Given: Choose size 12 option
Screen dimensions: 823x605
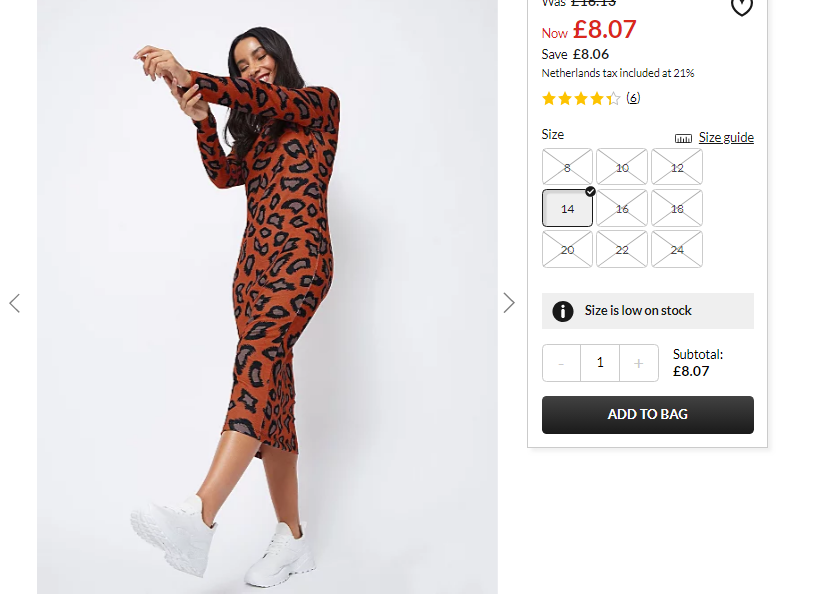Looking at the screenshot, I should (677, 167).
